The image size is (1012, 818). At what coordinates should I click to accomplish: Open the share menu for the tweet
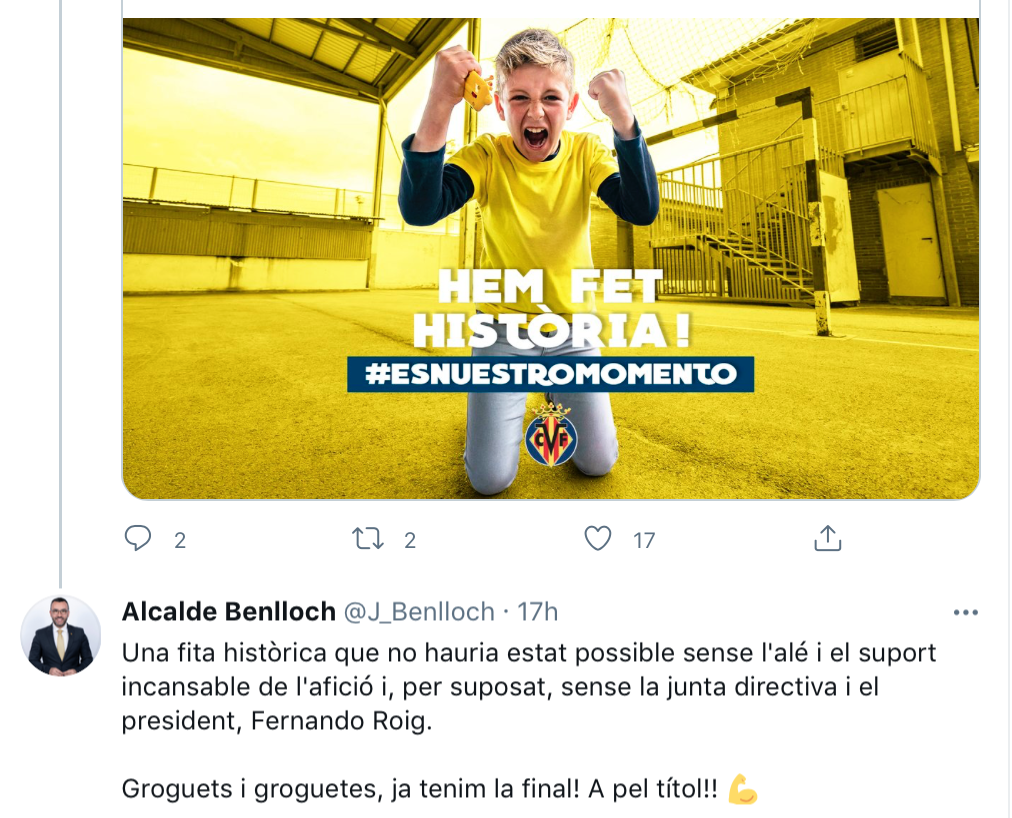pyautogui.click(x=827, y=539)
